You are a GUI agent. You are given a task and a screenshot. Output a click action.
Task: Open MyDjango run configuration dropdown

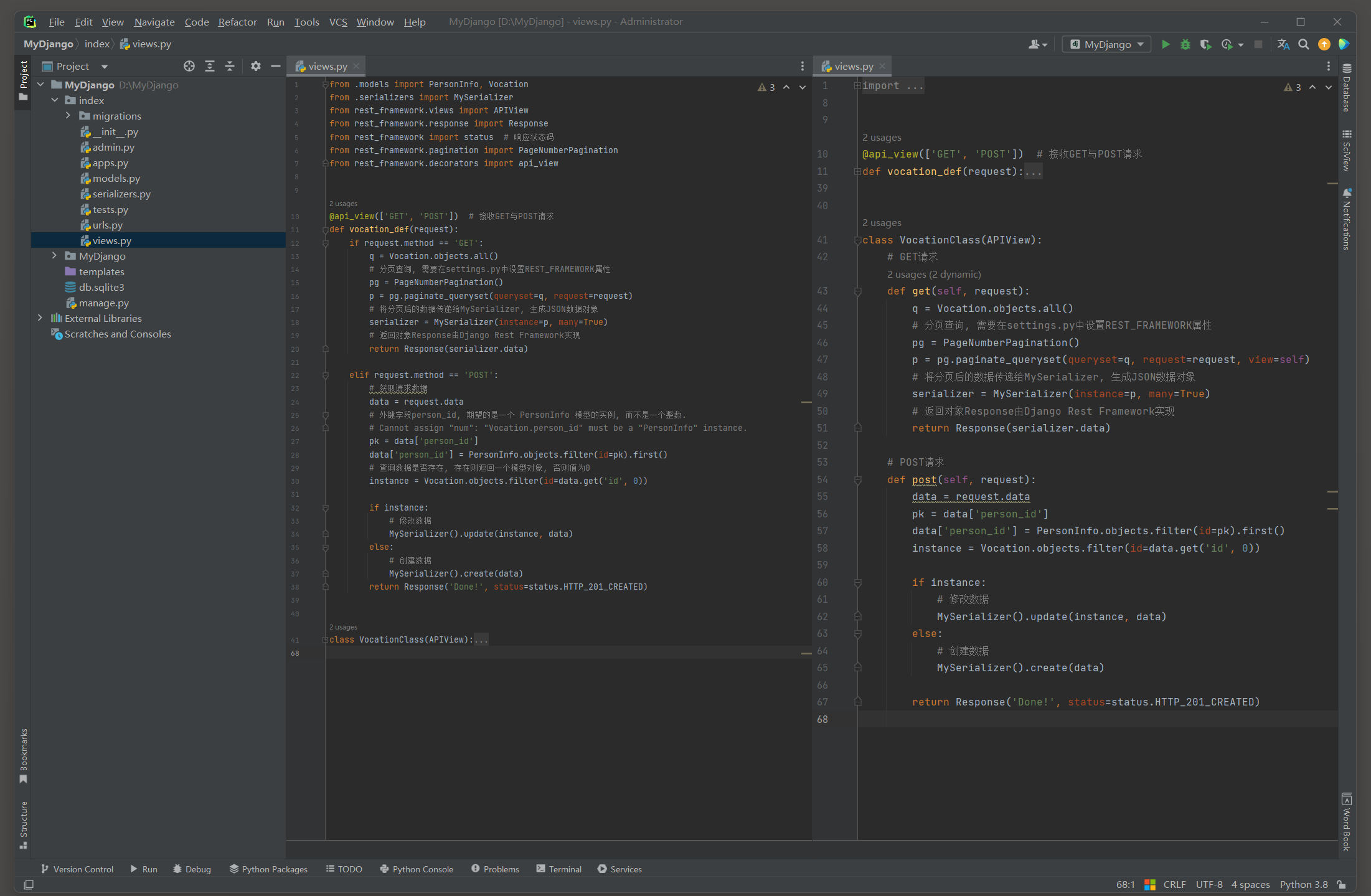tap(1106, 44)
